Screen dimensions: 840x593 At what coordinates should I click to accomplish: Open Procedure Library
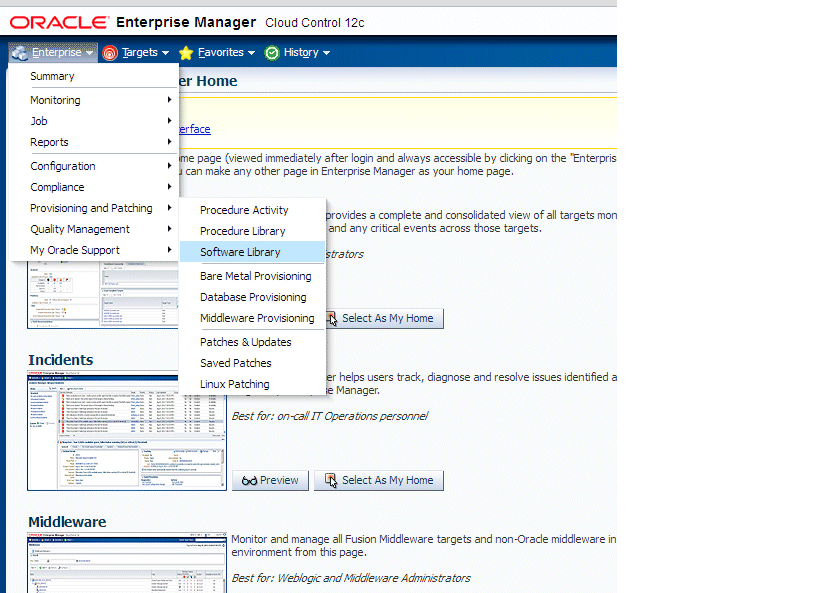point(252,231)
